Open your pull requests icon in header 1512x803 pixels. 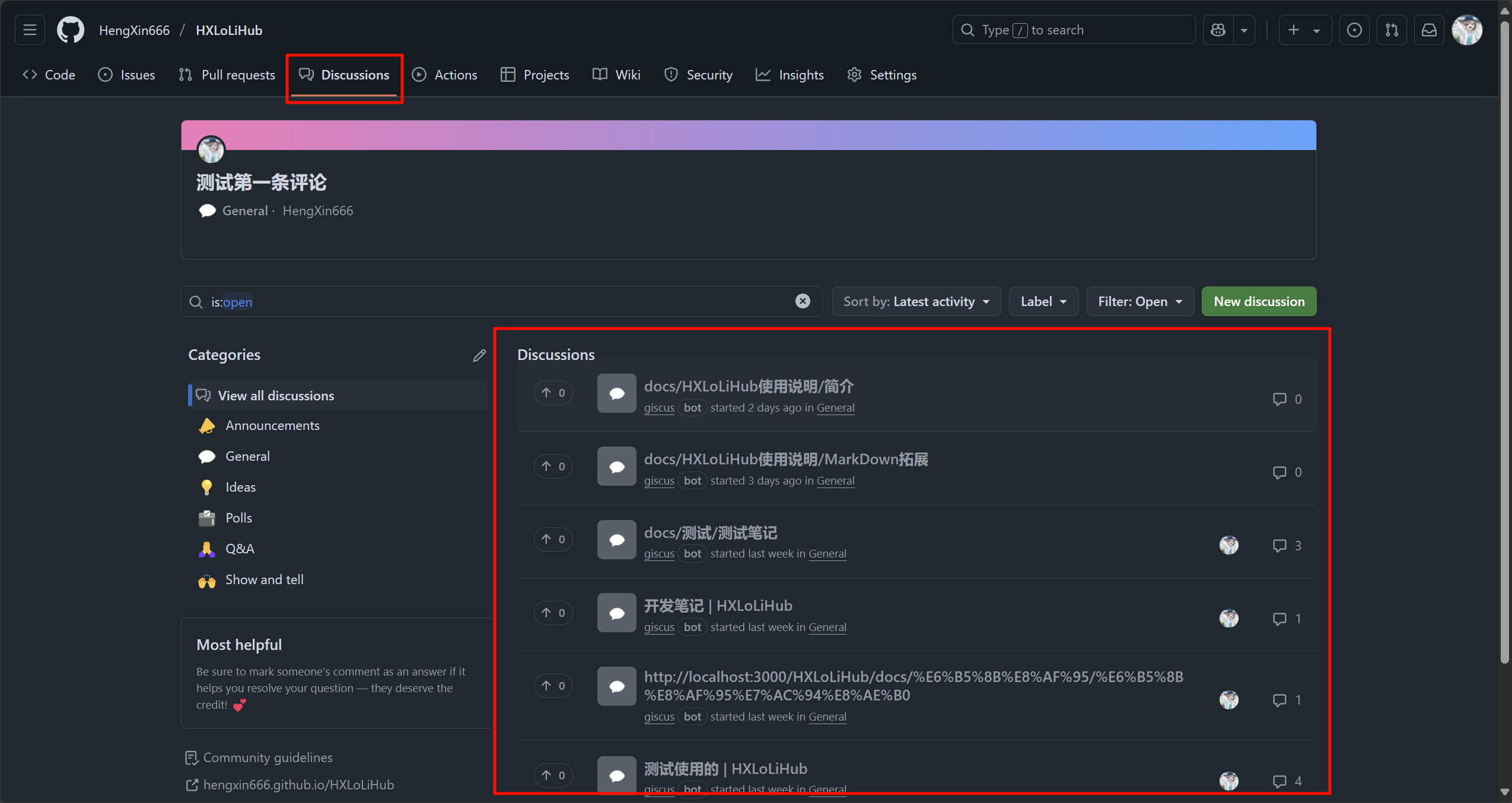tap(1392, 30)
